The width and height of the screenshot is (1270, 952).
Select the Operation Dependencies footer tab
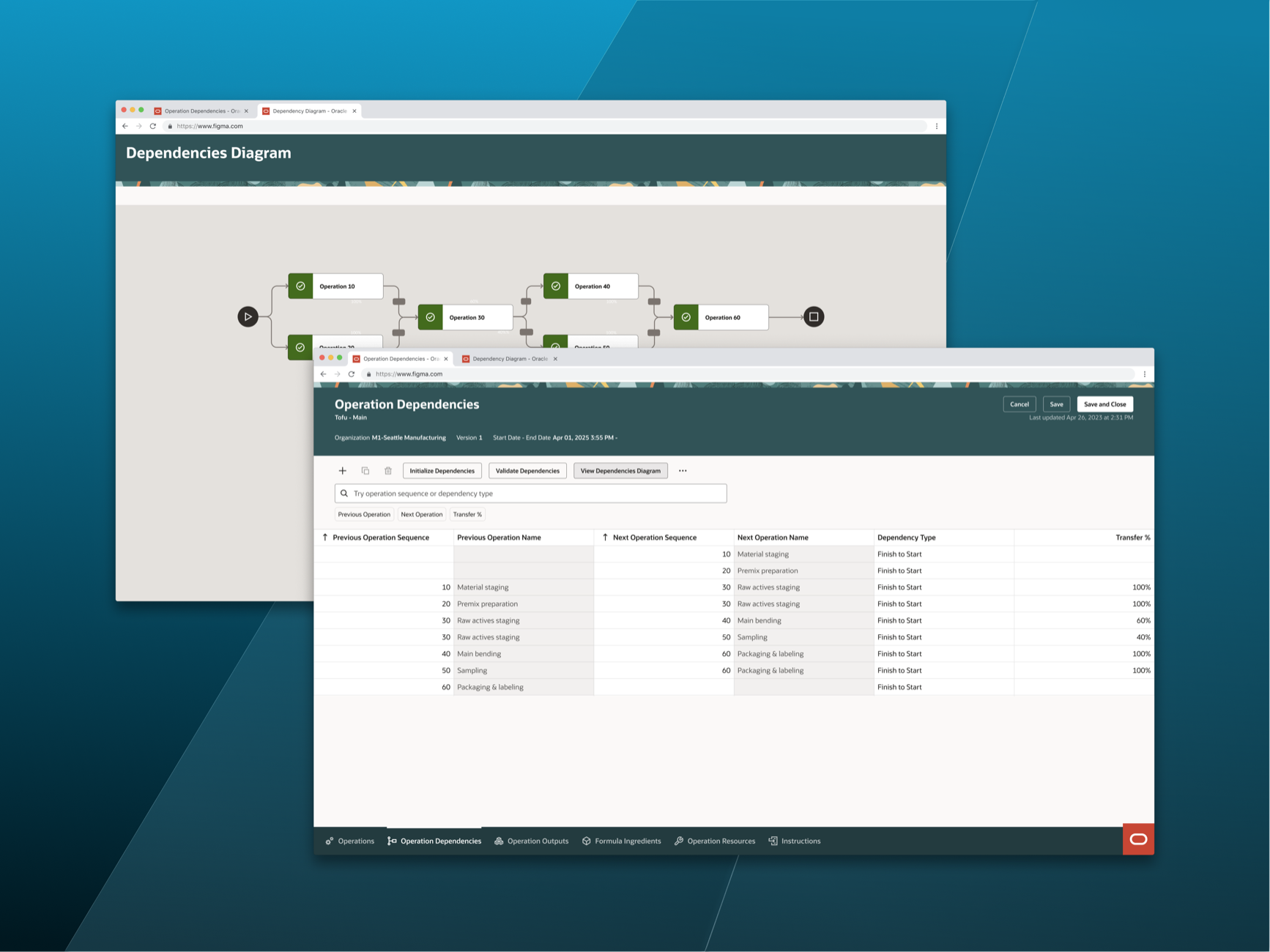coord(434,841)
